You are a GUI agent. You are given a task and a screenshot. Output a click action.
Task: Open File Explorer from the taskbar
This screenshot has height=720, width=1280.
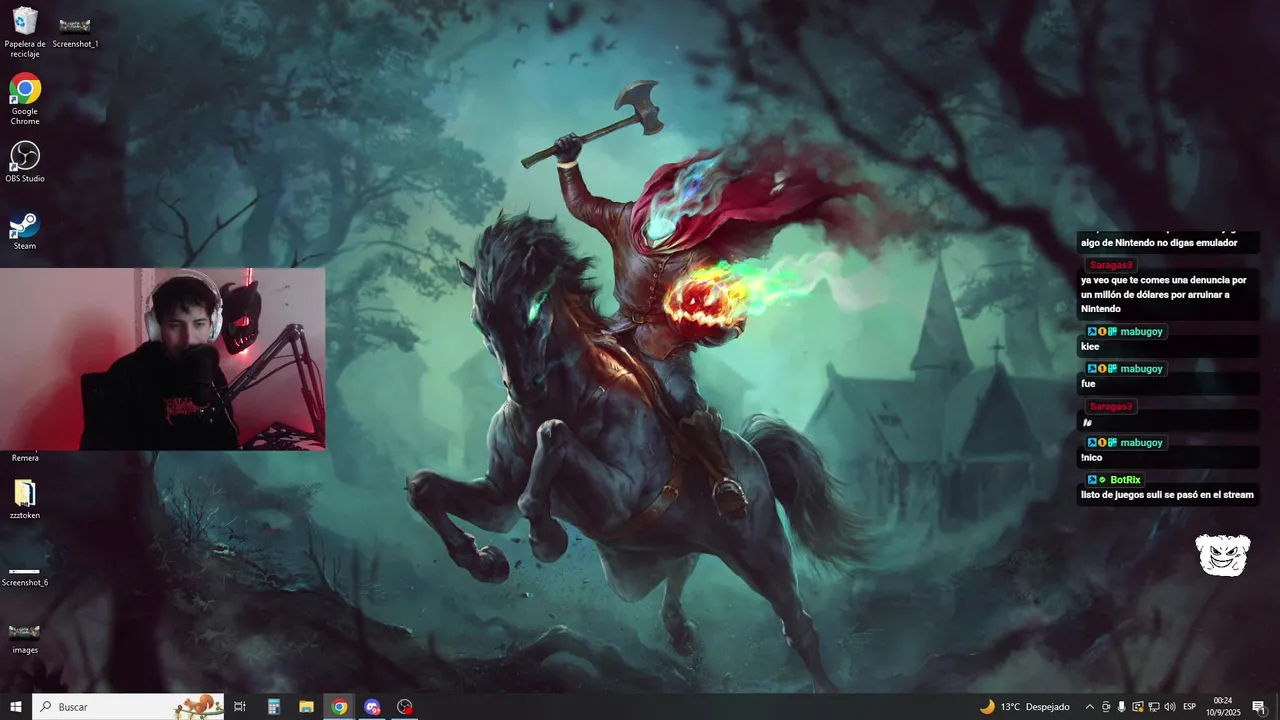(306, 707)
